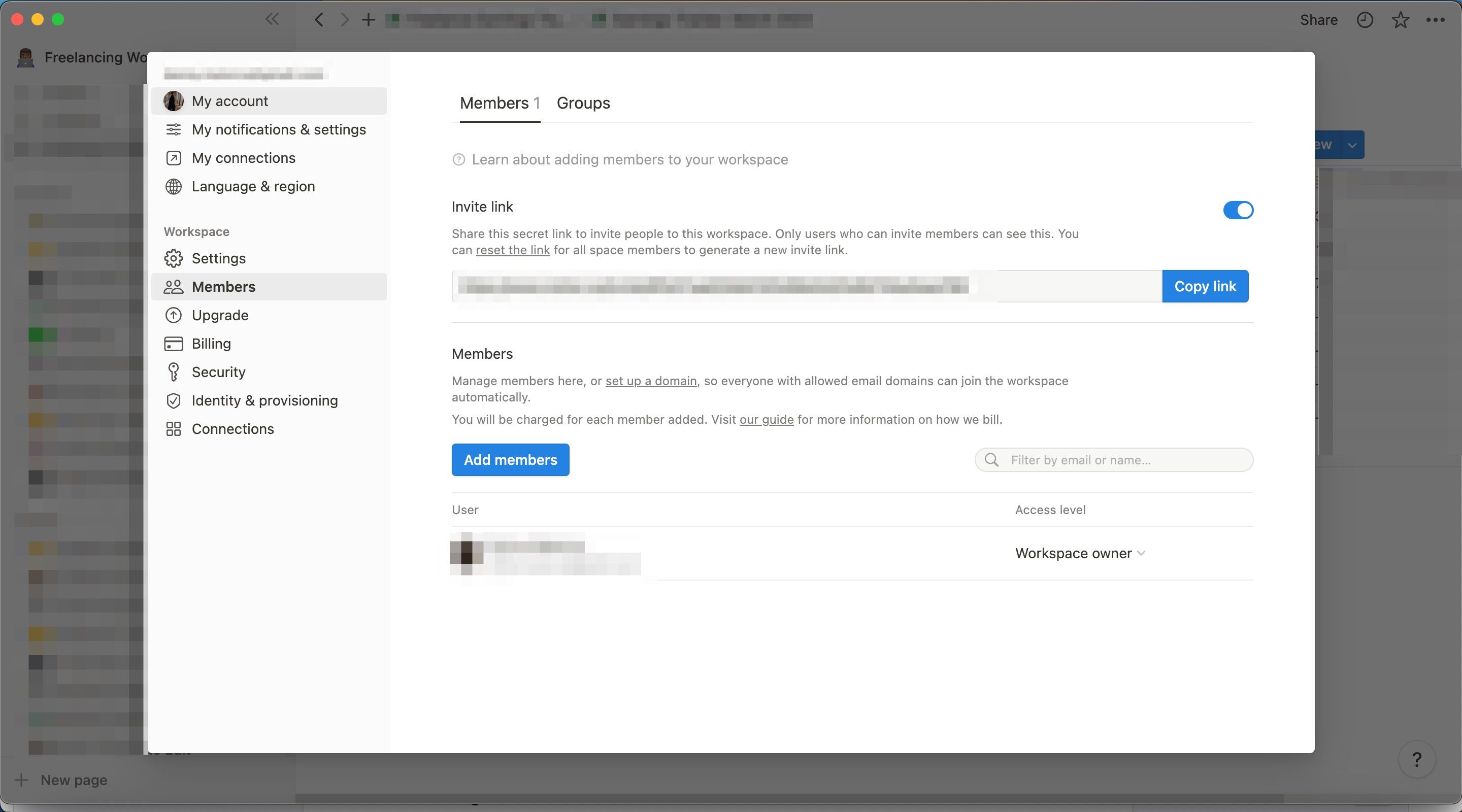Click the Security icon in sidebar
The height and width of the screenshot is (812, 1462).
pos(174,372)
